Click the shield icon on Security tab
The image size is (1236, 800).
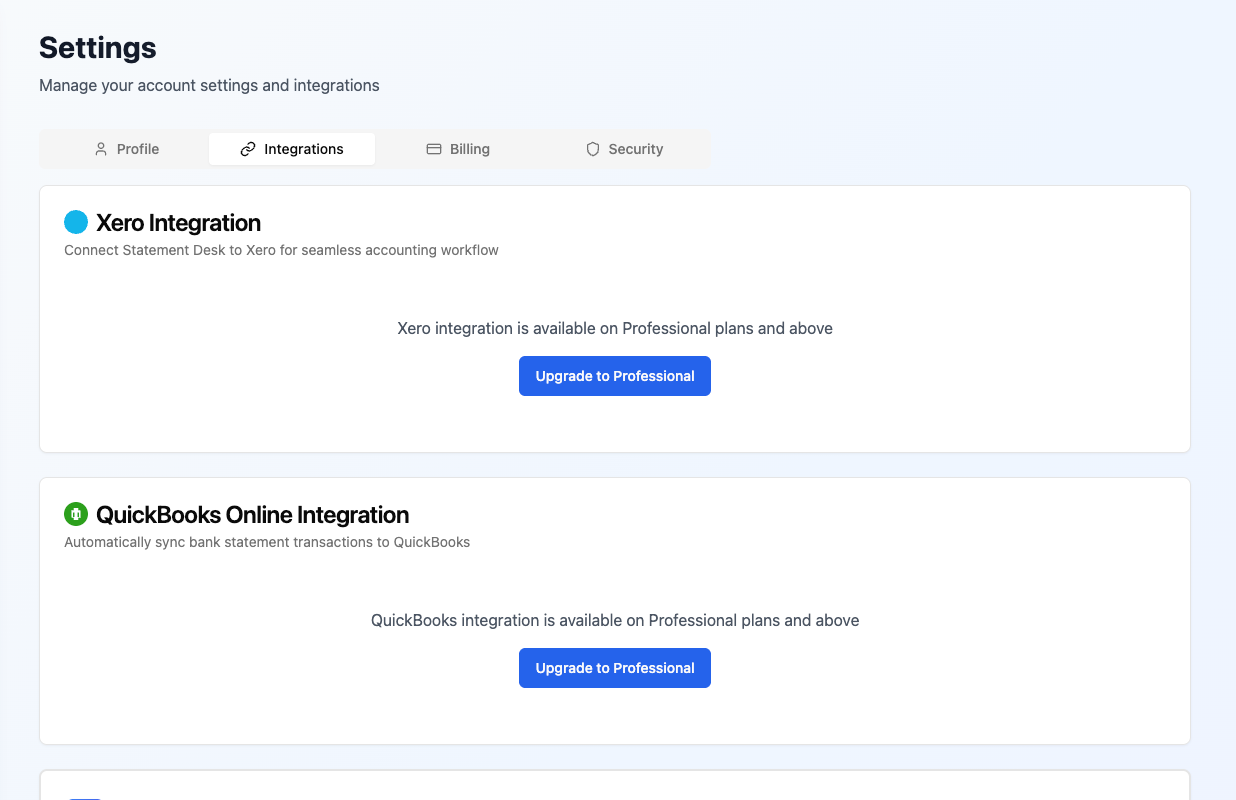[593, 149]
